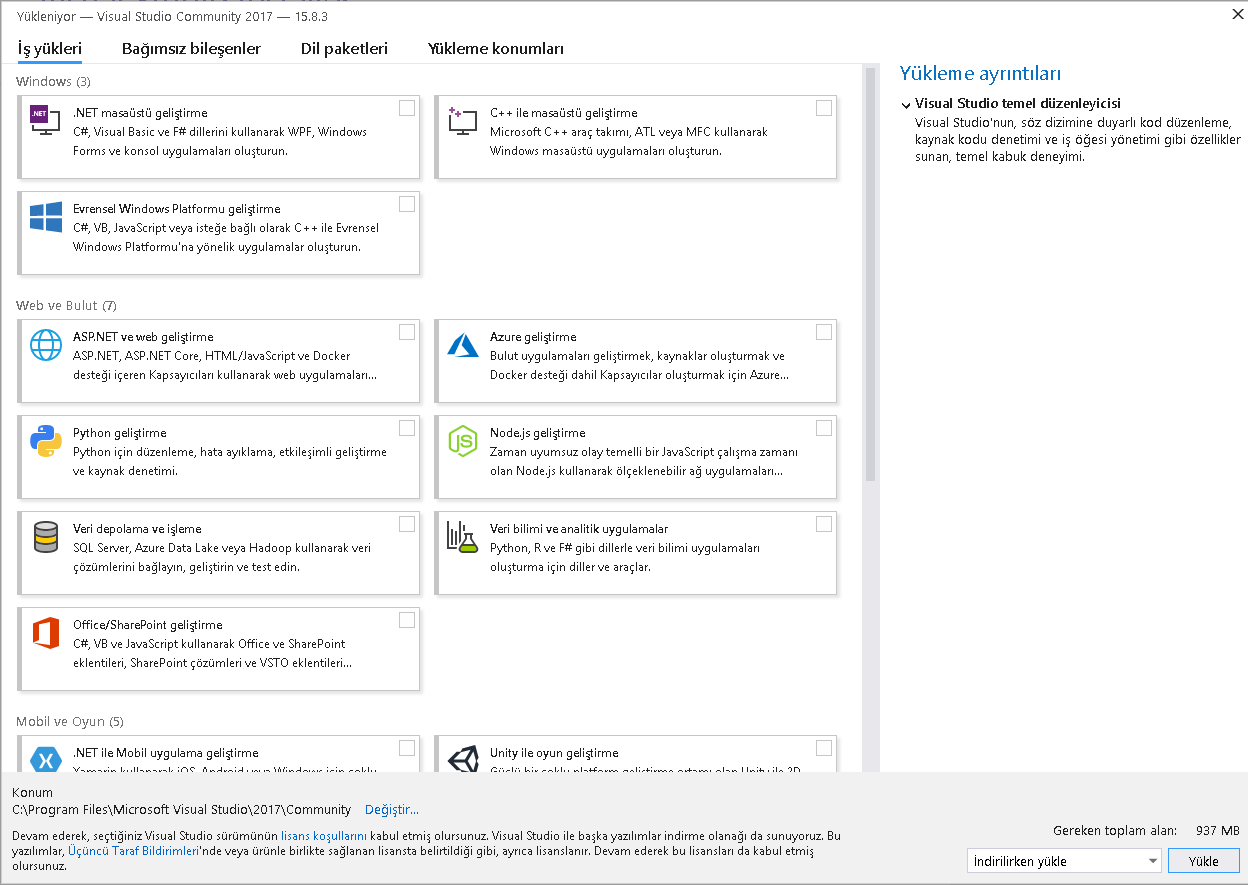Click the Web ve Bulut (7) heading
The width and height of the screenshot is (1248, 885).
66,305
